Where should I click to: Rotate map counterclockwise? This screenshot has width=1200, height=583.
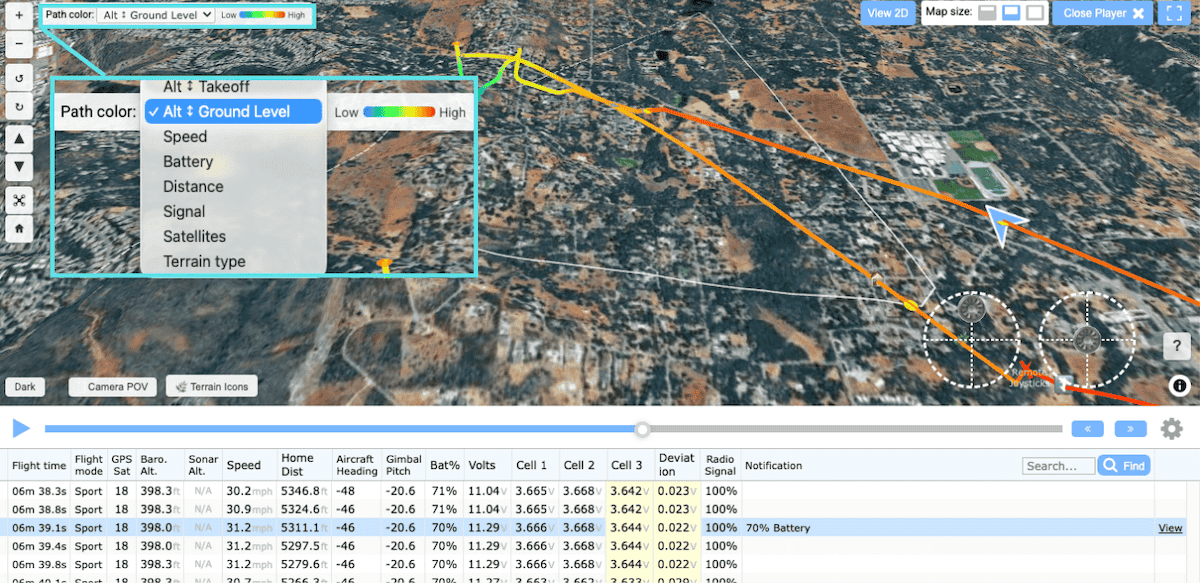19,78
